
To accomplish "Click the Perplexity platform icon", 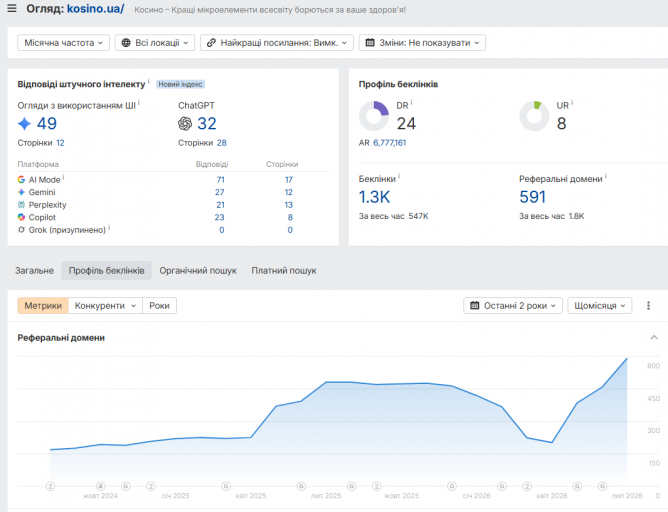I will point(21,205).
